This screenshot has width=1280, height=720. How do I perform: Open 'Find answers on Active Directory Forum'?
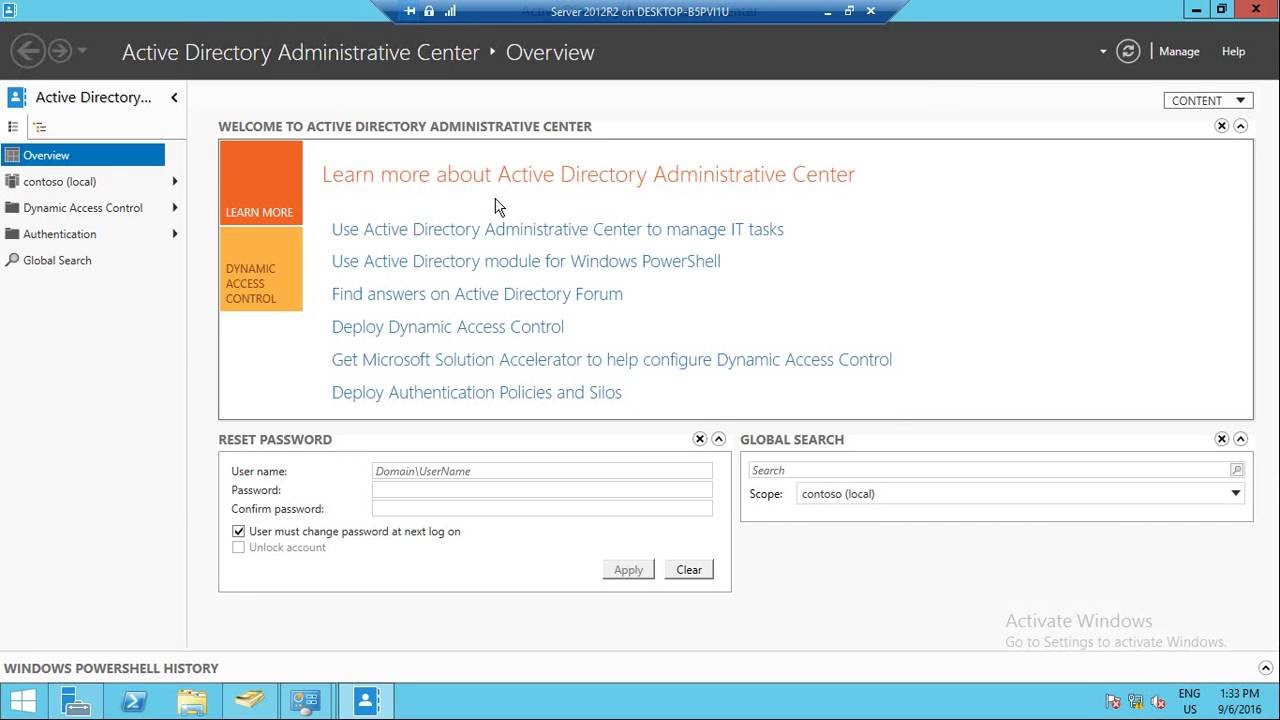click(x=477, y=294)
